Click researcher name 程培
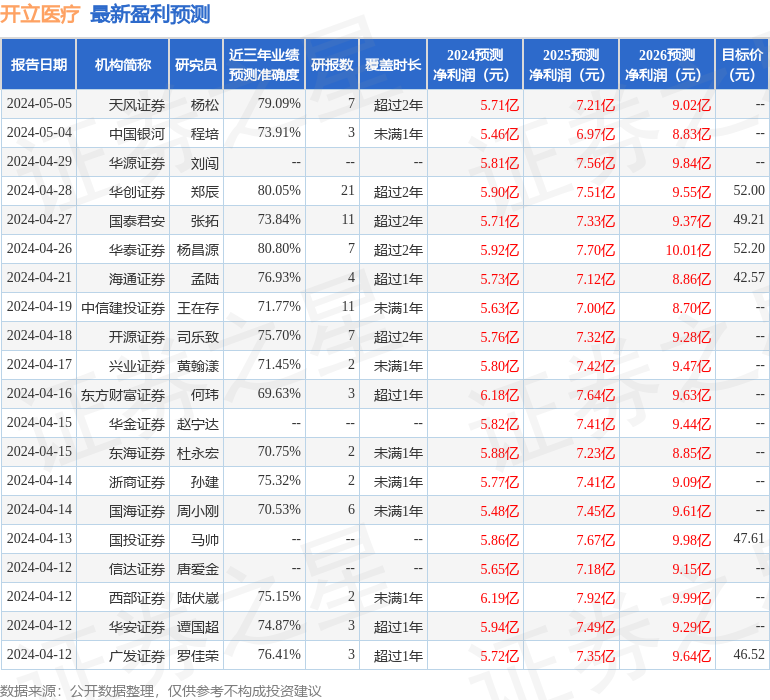Viewport: 770px width, 700px height. coord(205,134)
